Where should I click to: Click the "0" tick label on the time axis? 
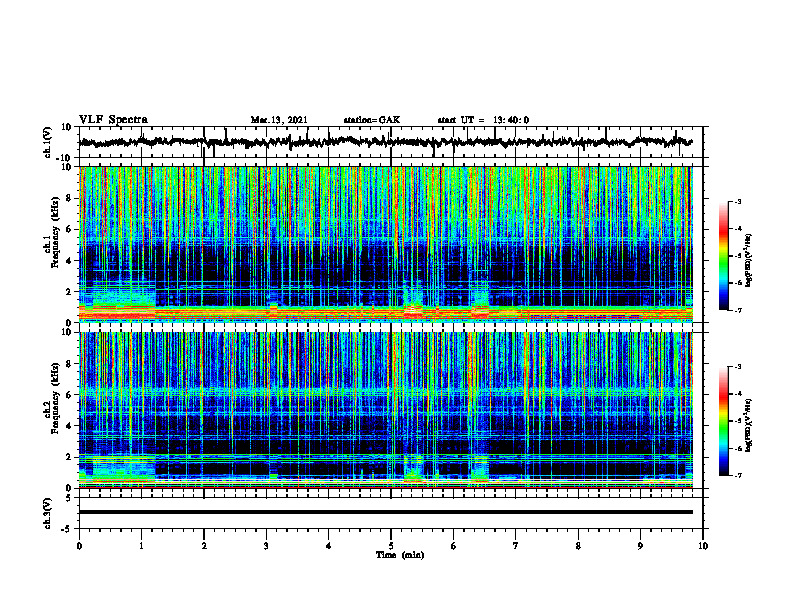(x=79, y=546)
